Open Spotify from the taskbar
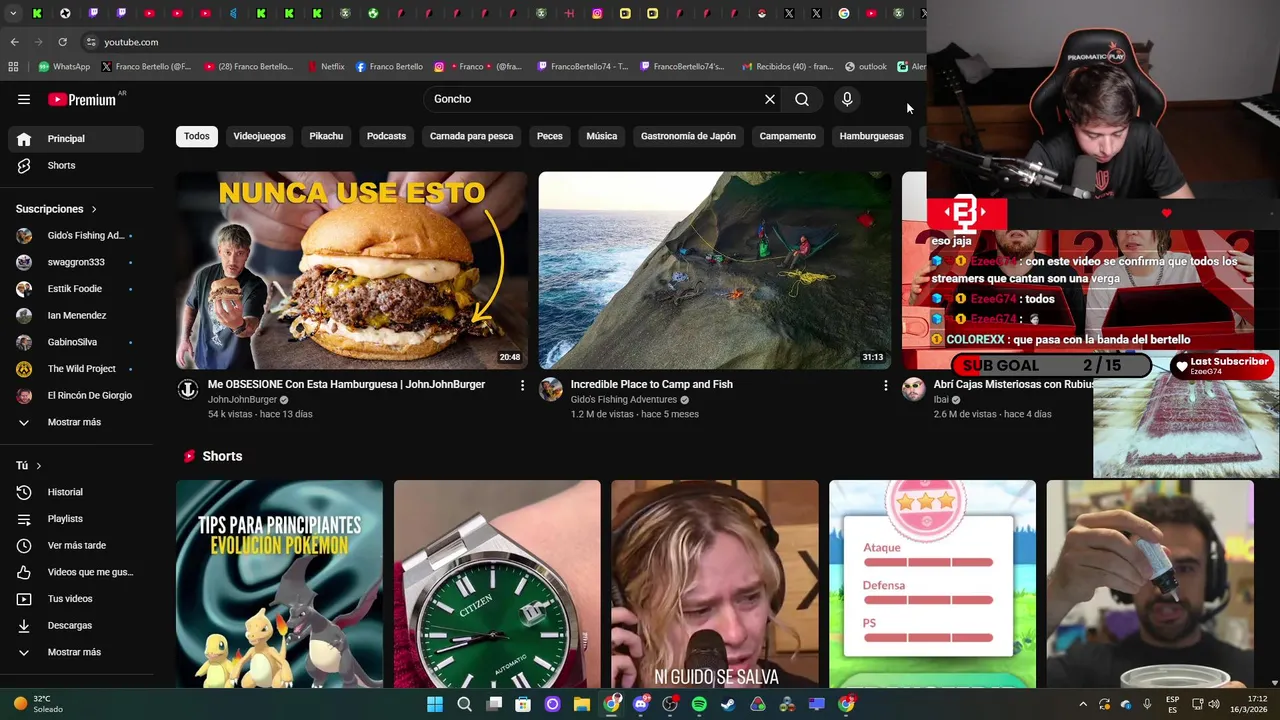The height and width of the screenshot is (720, 1280). 699,704
